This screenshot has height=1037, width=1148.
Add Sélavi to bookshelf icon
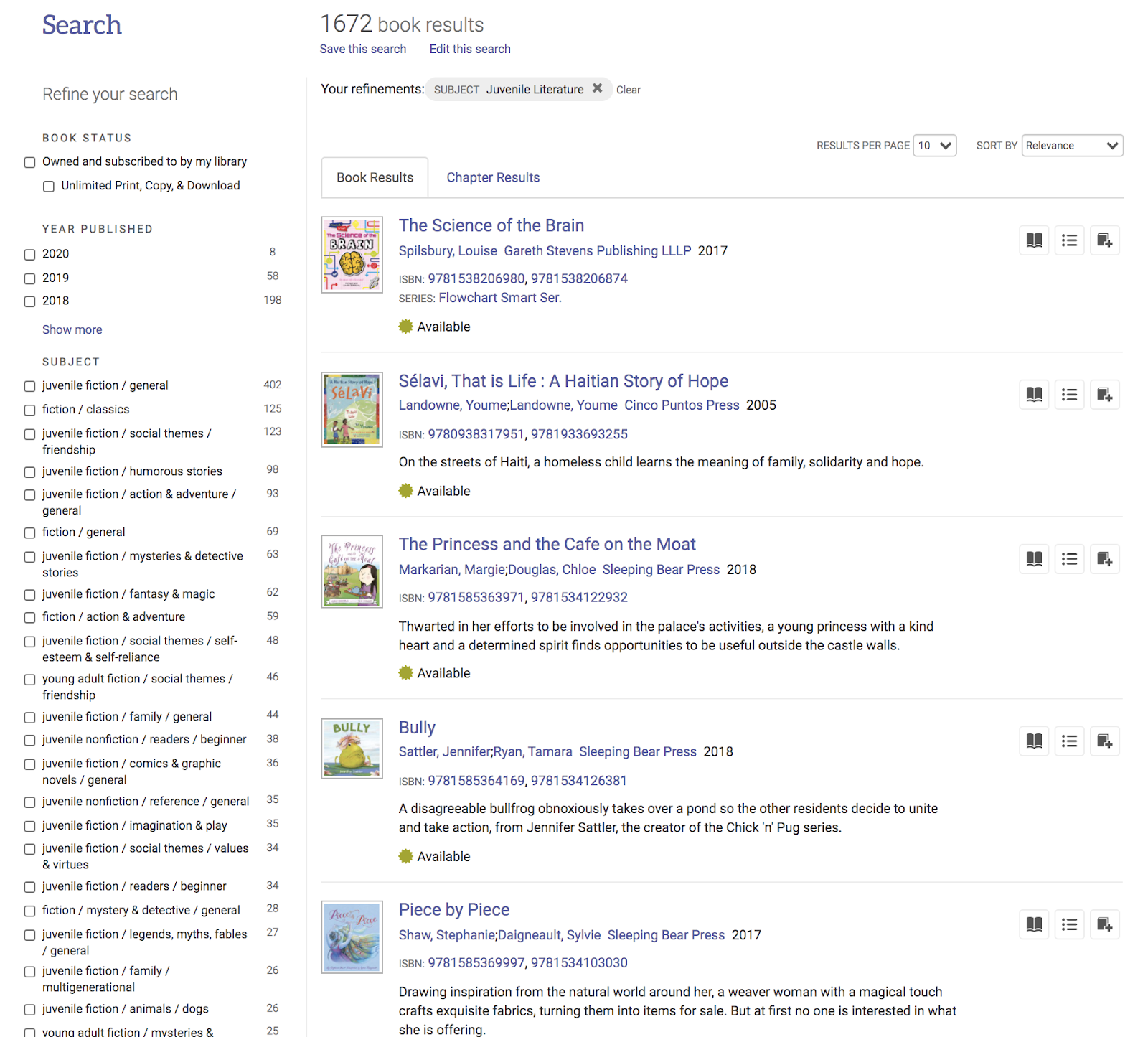tap(1105, 395)
